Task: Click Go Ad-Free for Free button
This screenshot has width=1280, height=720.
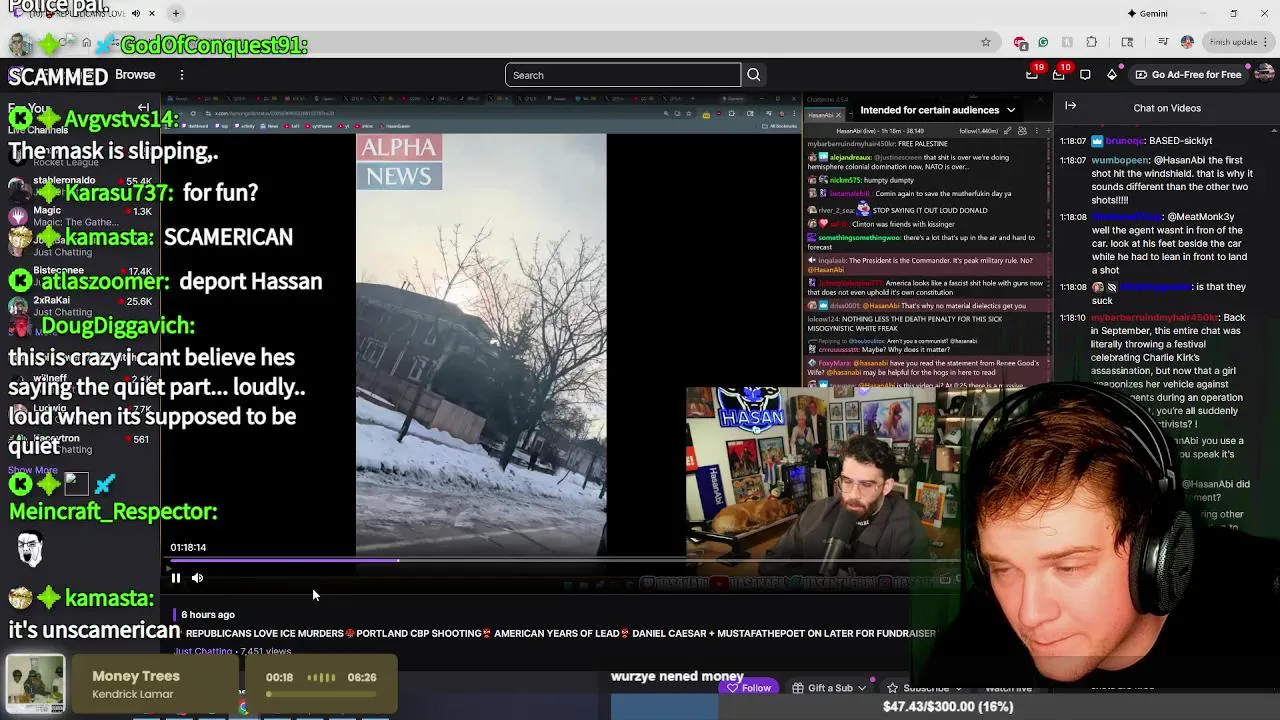Action: click(x=1188, y=75)
